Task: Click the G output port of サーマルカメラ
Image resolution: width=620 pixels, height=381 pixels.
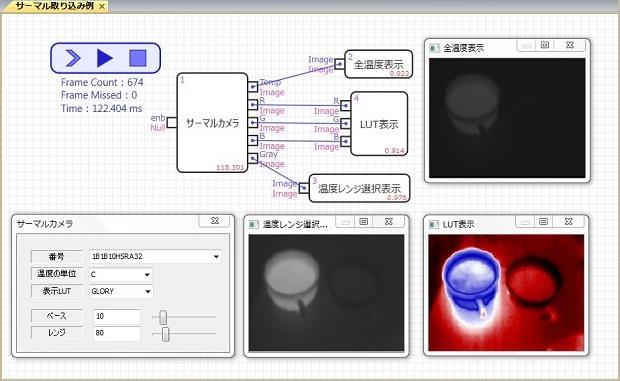Action: click(x=253, y=123)
